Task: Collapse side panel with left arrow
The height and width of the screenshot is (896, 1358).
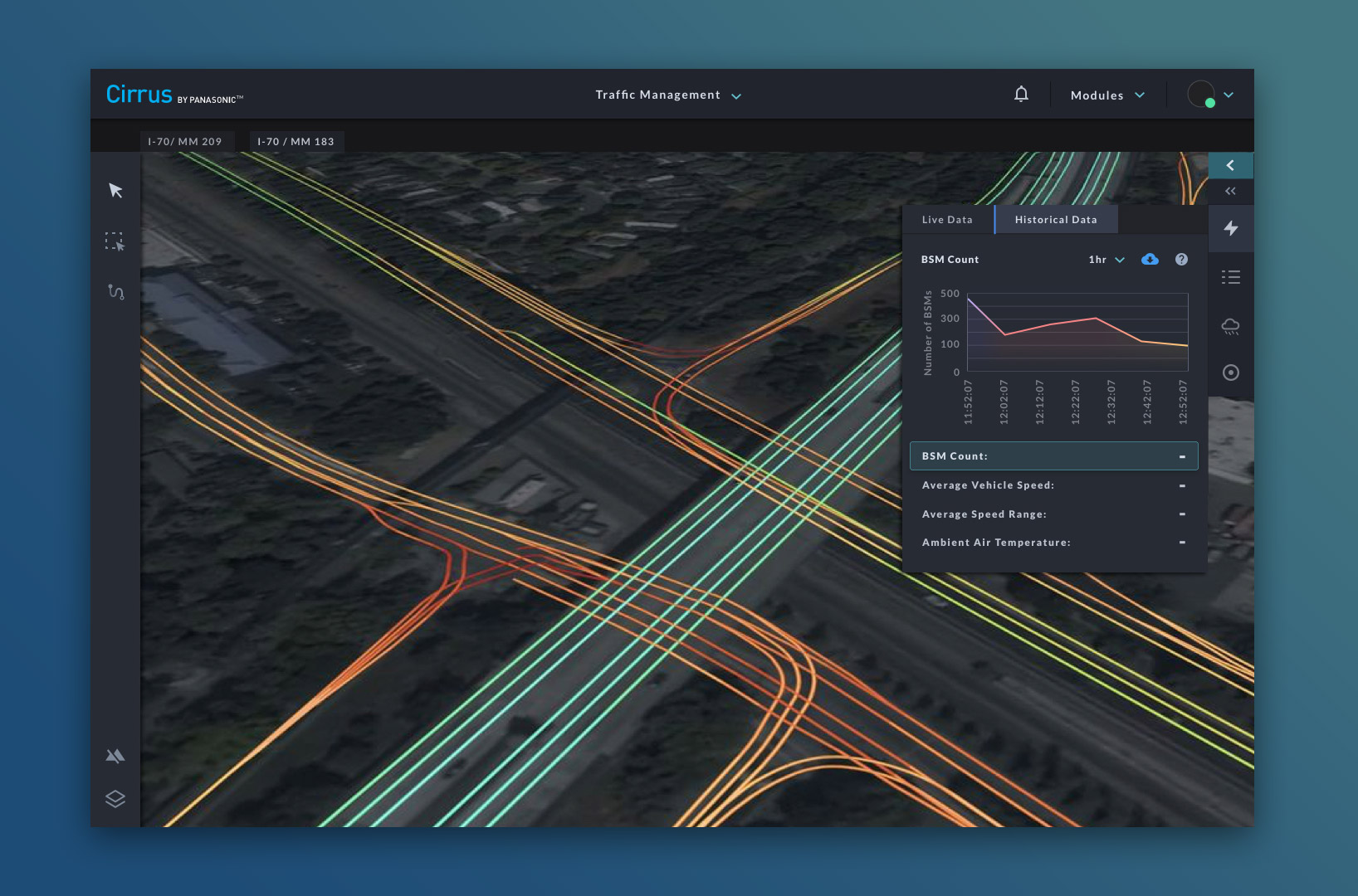Action: [x=1230, y=165]
